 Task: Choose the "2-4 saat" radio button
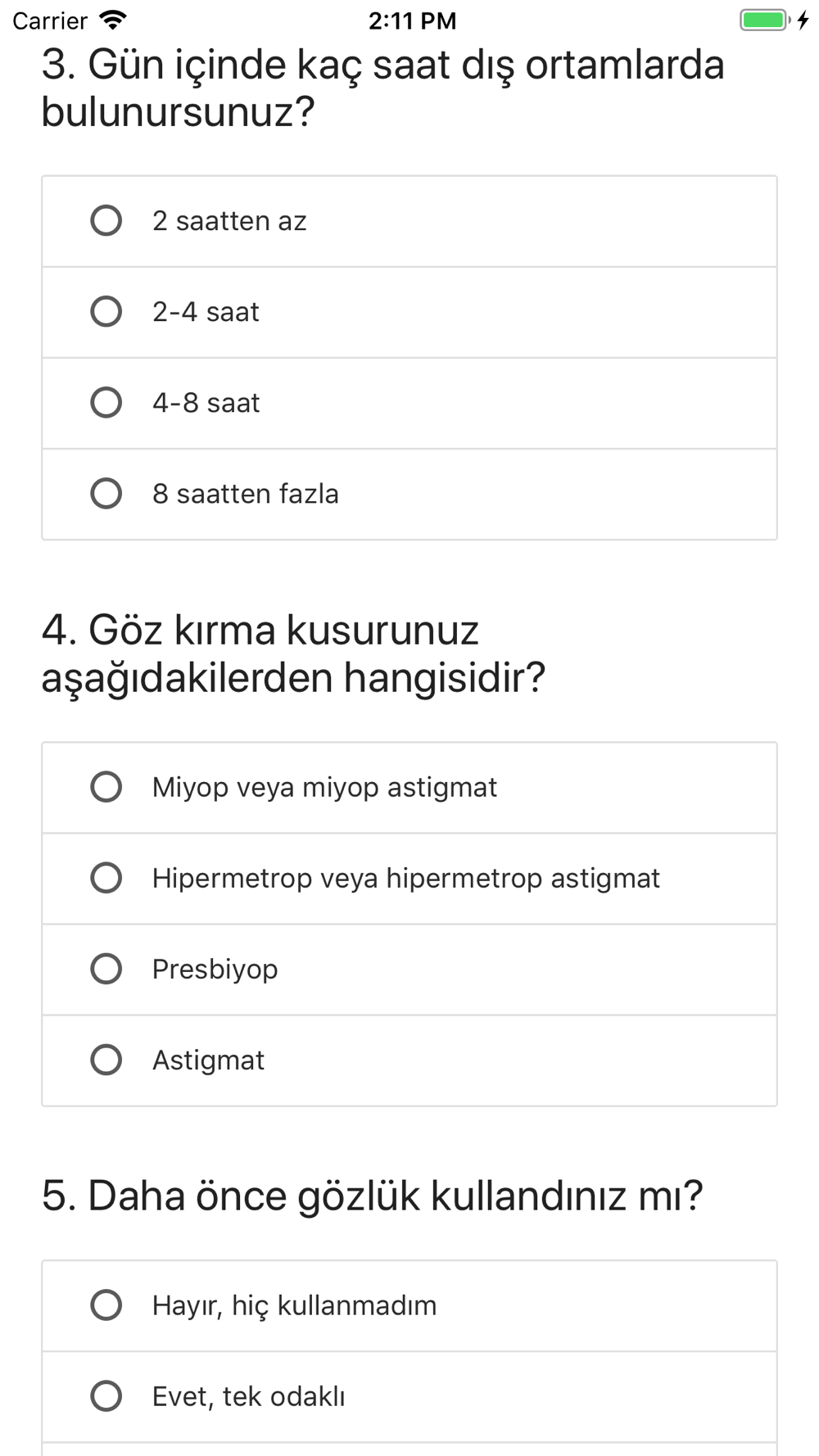tap(106, 312)
